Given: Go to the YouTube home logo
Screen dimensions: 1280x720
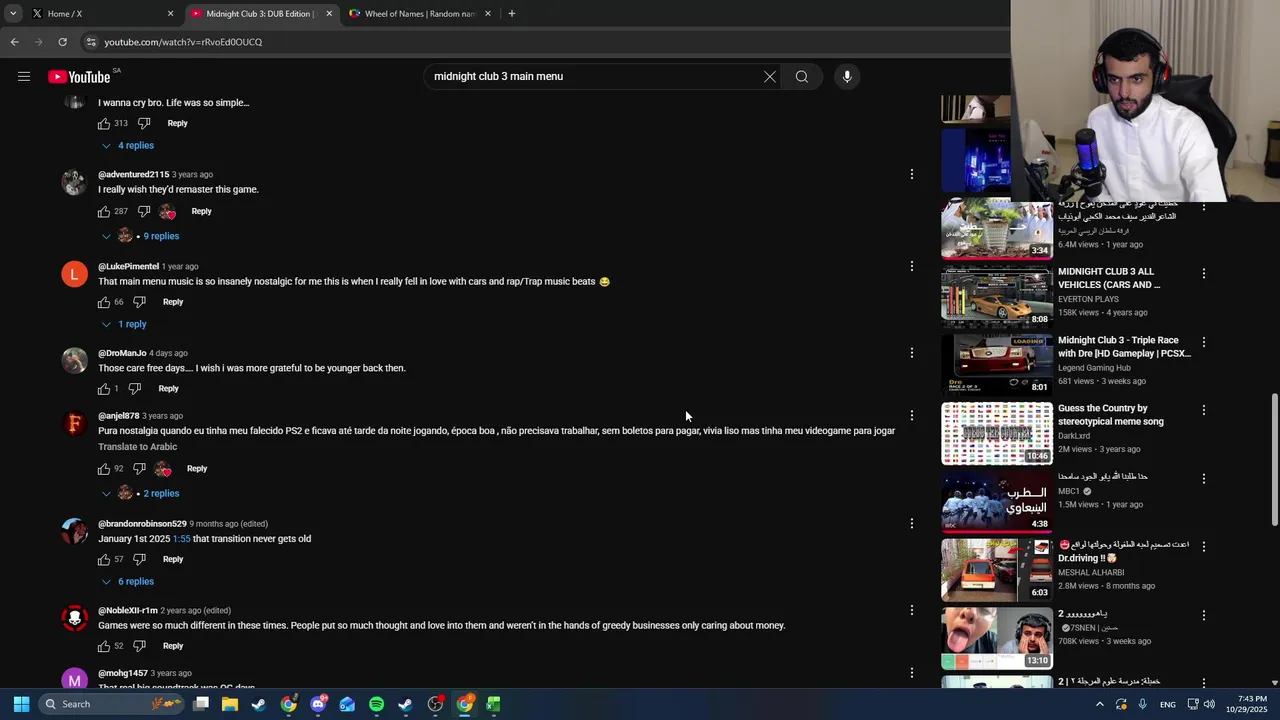Looking at the screenshot, I should 79,77.
